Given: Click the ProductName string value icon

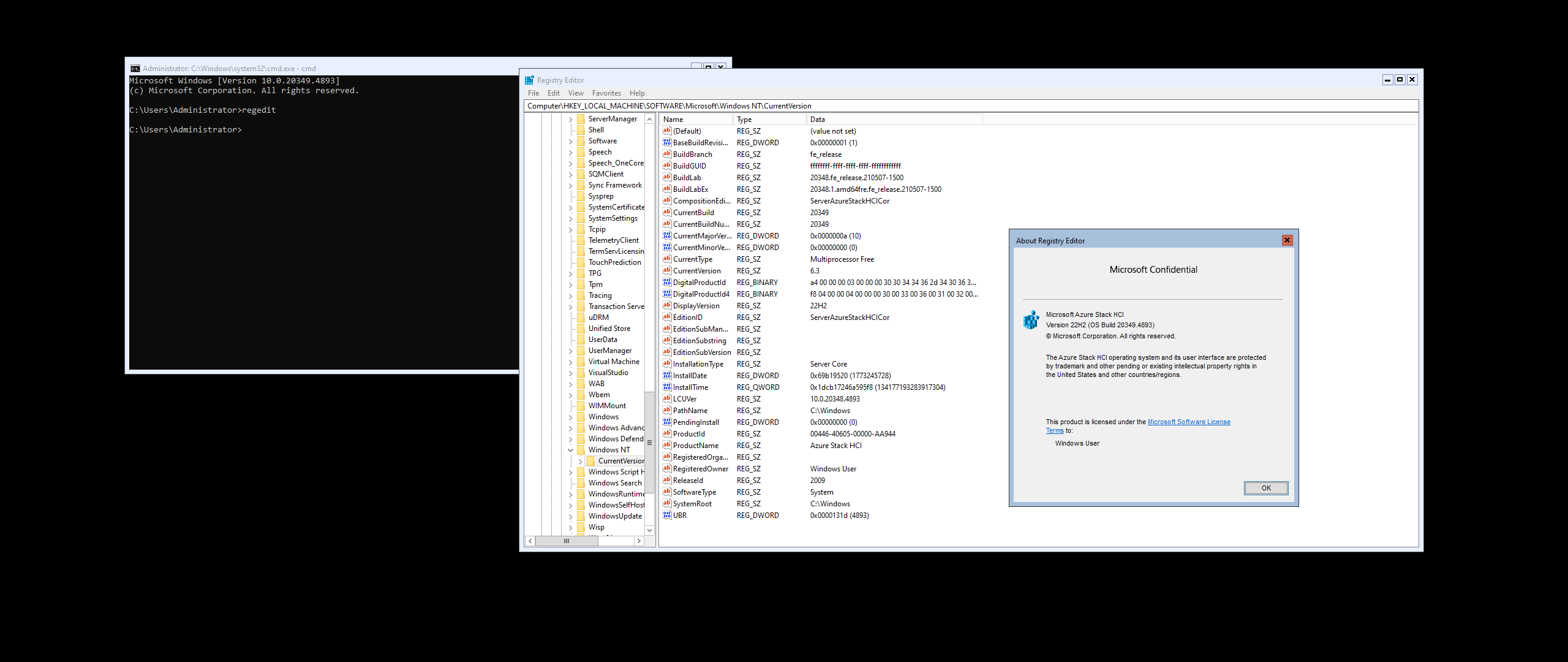Looking at the screenshot, I should pos(666,446).
